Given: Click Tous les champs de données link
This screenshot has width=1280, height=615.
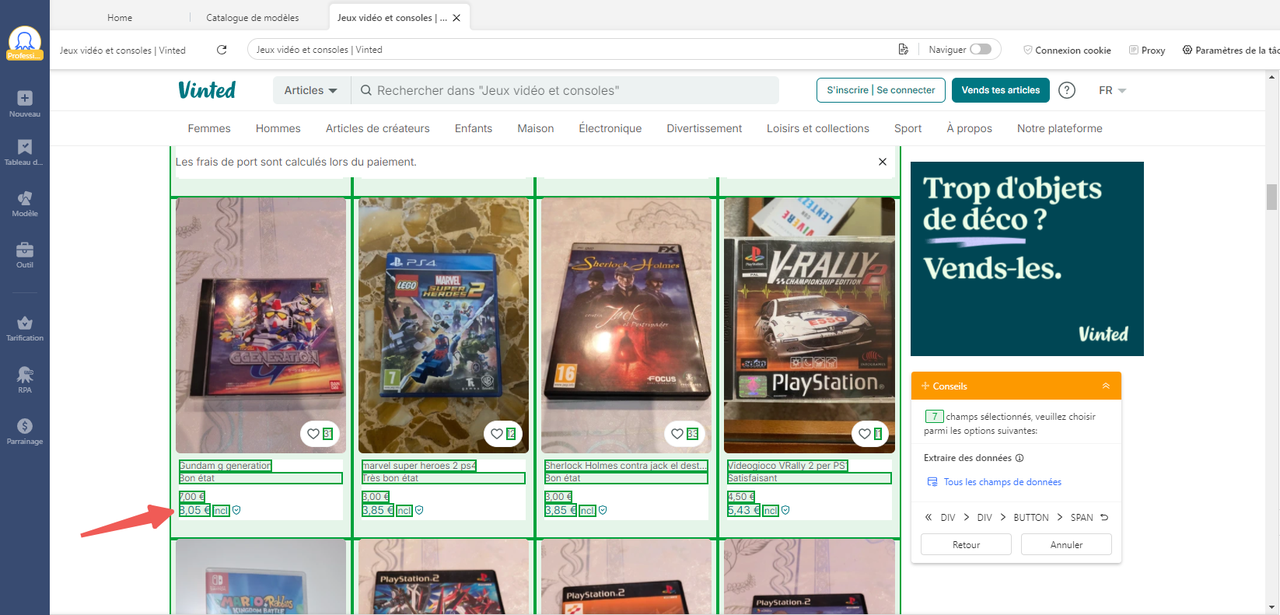Looking at the screenshot, I should coord(1001,482).
